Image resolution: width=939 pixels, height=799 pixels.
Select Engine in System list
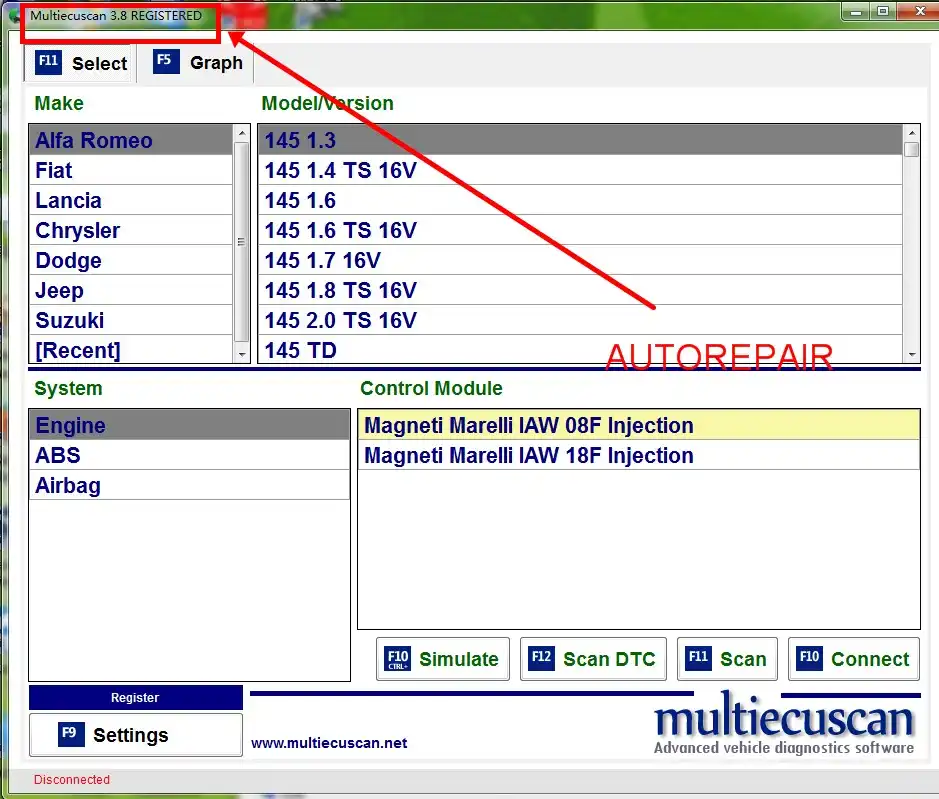tap(189, 425)
